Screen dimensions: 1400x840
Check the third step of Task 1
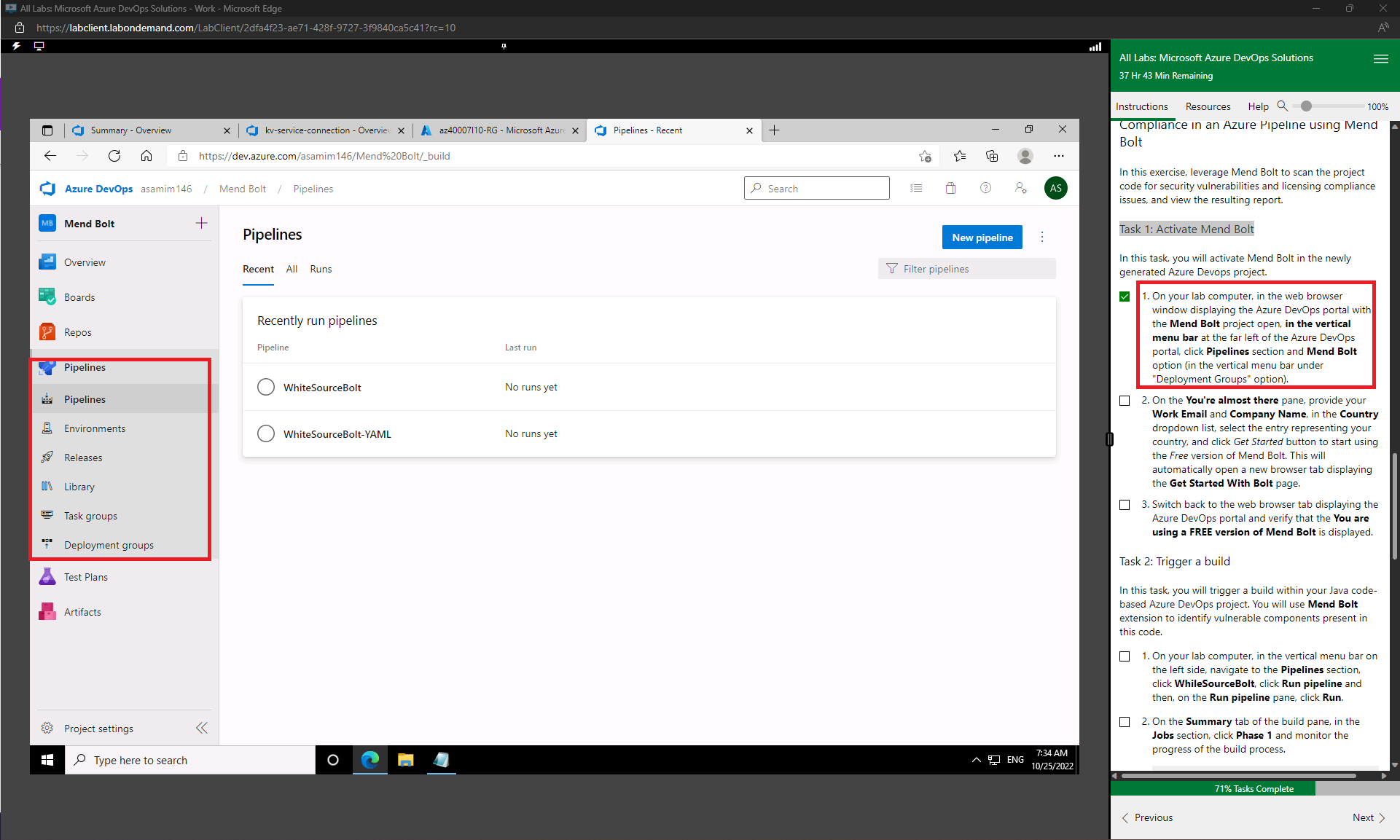(1125, 505)
